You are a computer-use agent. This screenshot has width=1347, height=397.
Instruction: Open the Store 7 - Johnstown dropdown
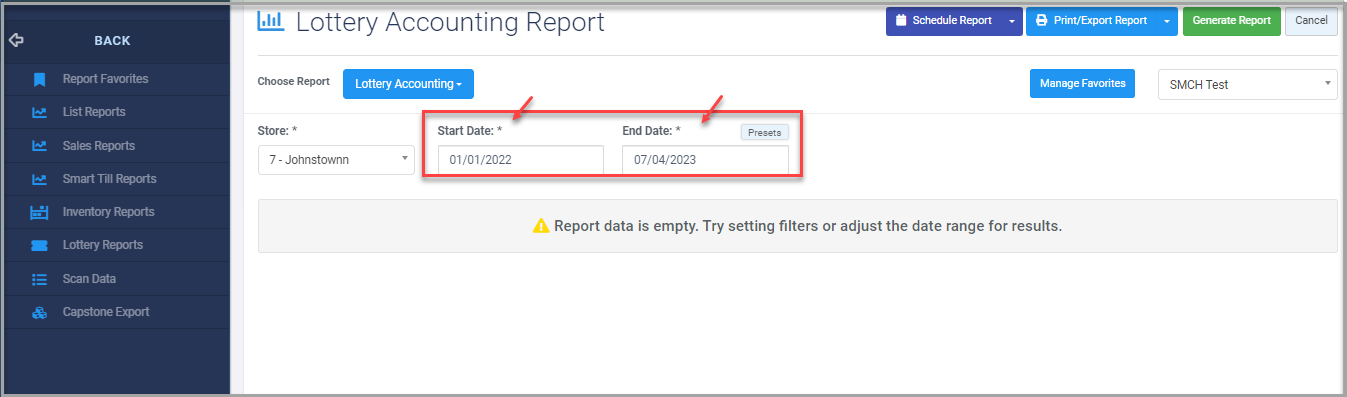point(336,160)
